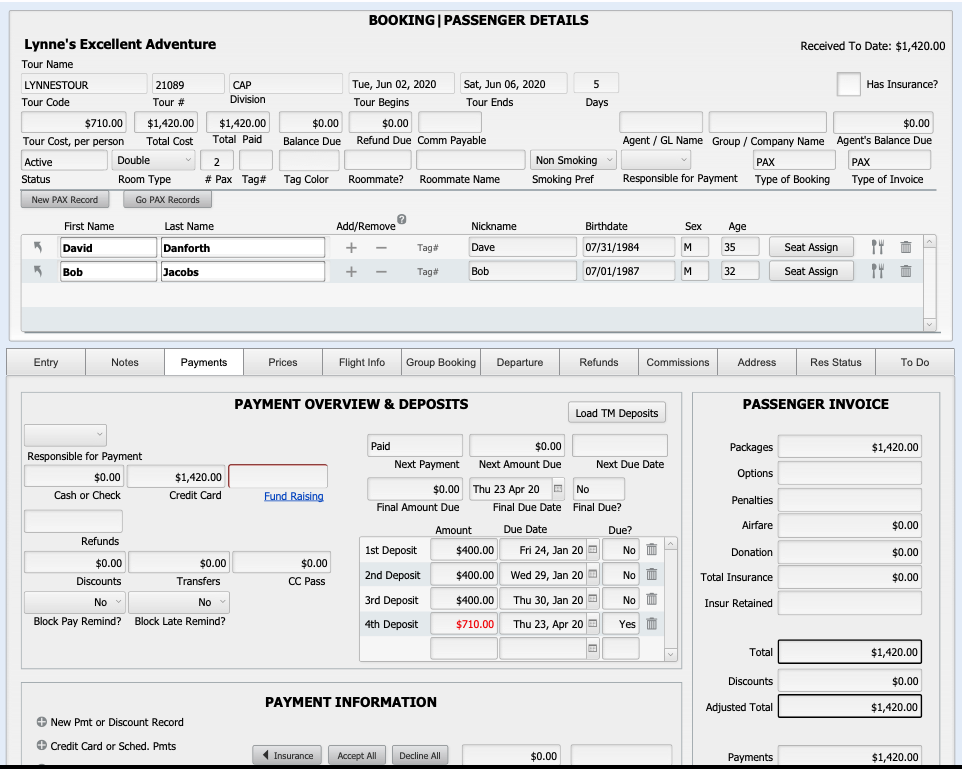Expand top Responsible for Payment dropdown
This screenshot has width=962, height=769.
[x=656, y=160]
